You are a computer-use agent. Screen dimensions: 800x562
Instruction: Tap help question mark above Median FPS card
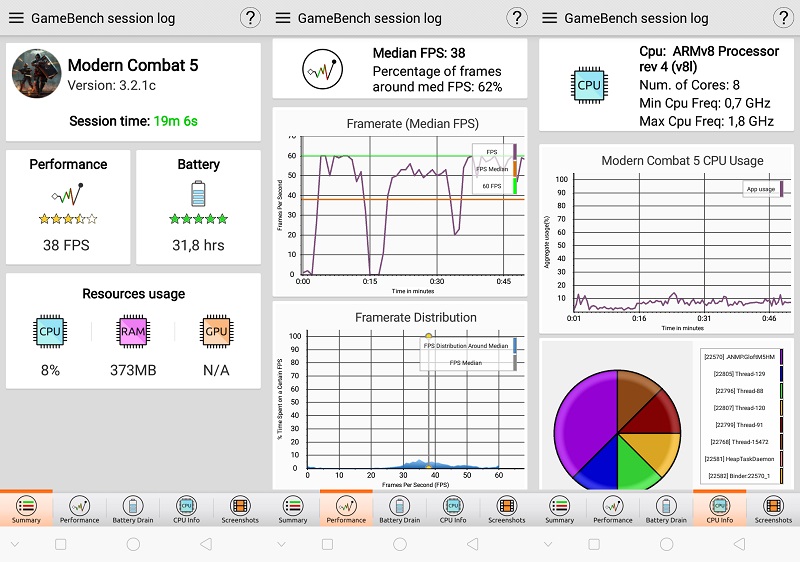click(x=517, y=18)
